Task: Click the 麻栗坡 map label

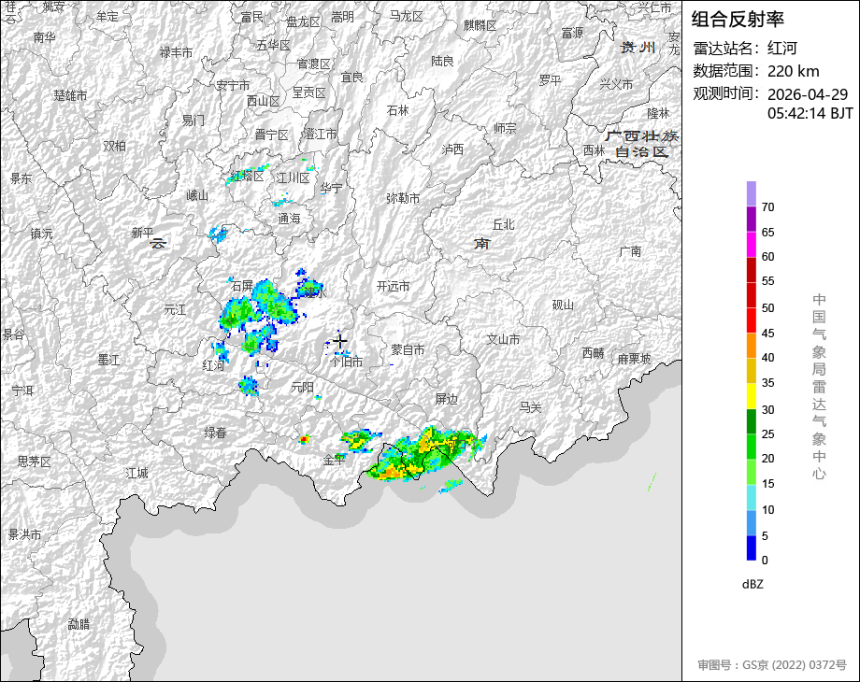Action: (635, 359)
